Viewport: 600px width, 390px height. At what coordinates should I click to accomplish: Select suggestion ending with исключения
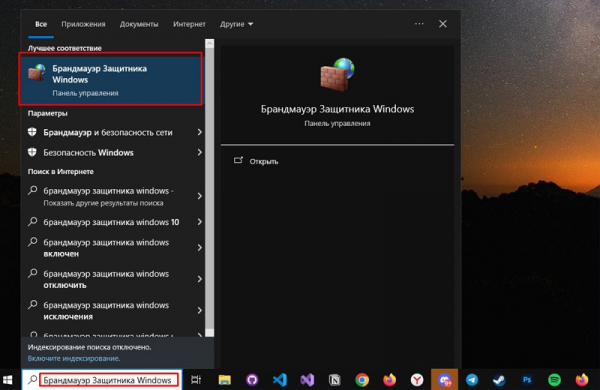113,310
